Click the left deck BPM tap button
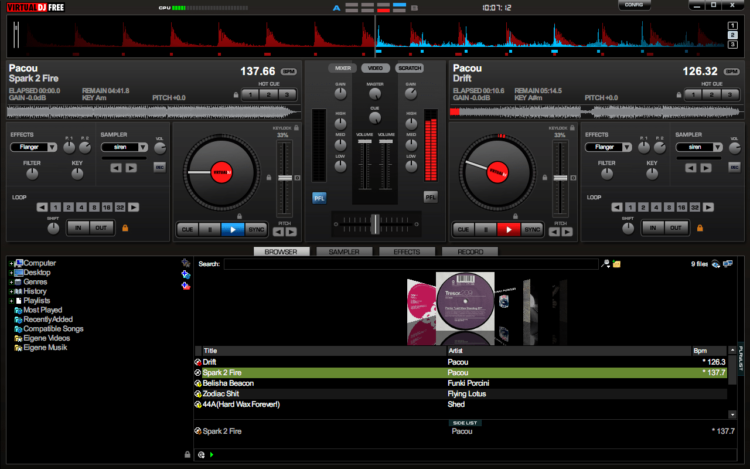Screen dimensions: 750x469 [x=289, y=72]
